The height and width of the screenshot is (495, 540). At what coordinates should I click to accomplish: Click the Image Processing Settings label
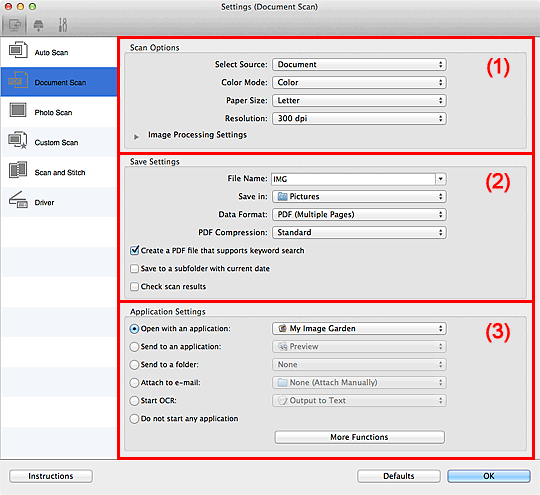pyautogui.click(x=197, y=135)
